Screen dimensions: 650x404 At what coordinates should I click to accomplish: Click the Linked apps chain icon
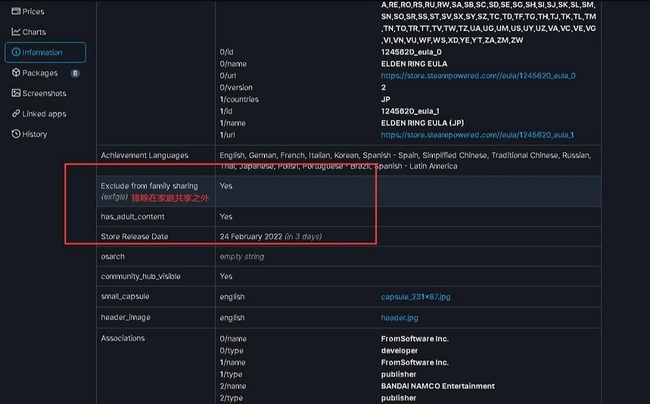[x=16, y=113]
